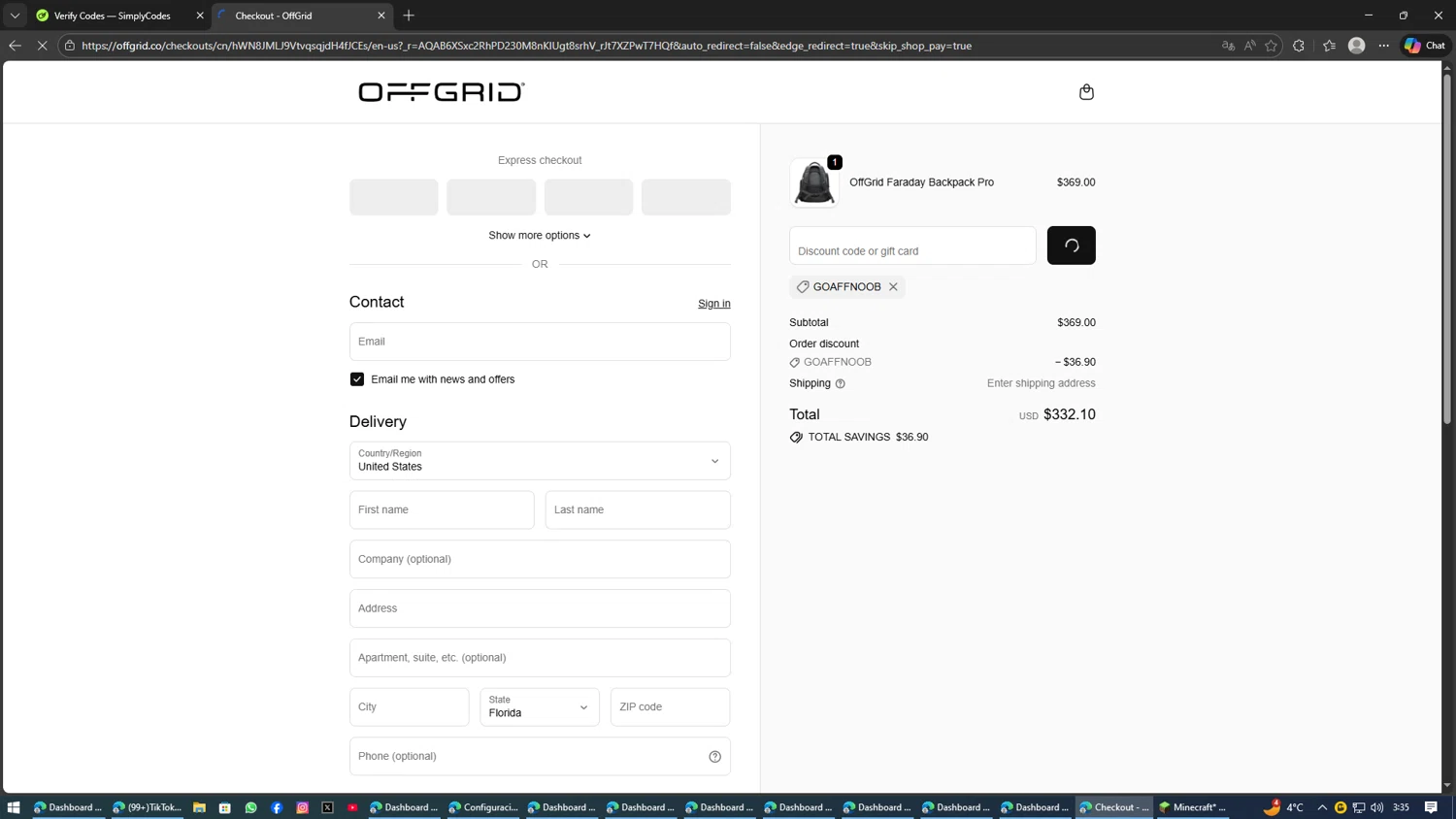Click the Address field
This screenshot has width=1456, height=819.
click(x=540, y=608)
